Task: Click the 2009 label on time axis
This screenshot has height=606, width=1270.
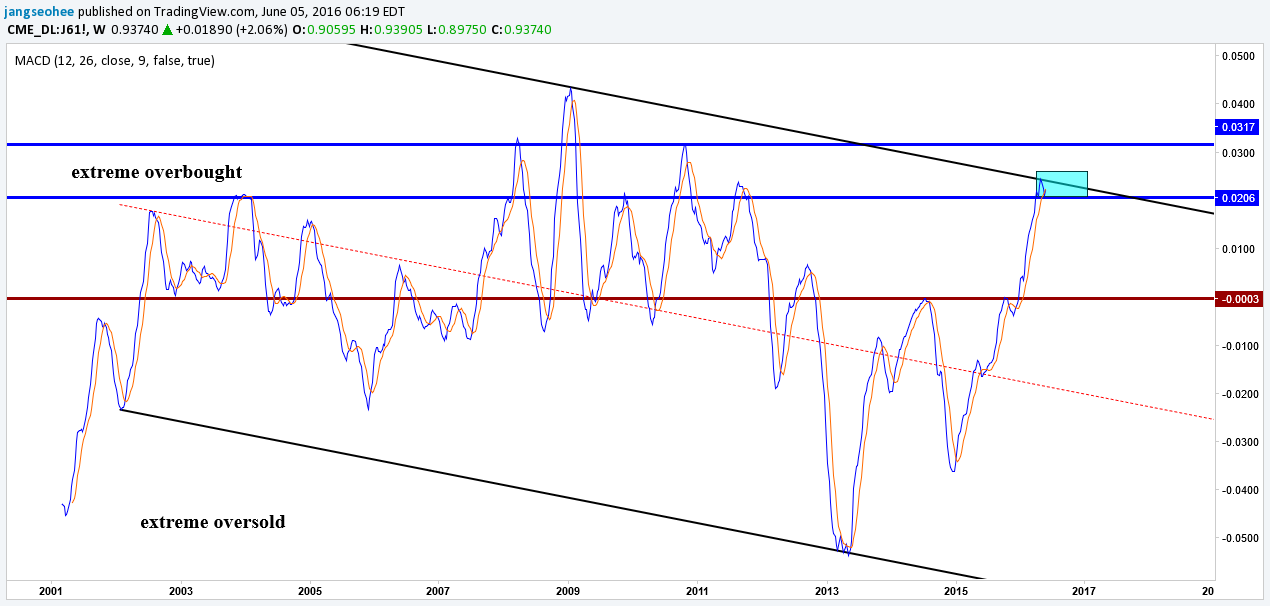Action: (x=569, y=592)
